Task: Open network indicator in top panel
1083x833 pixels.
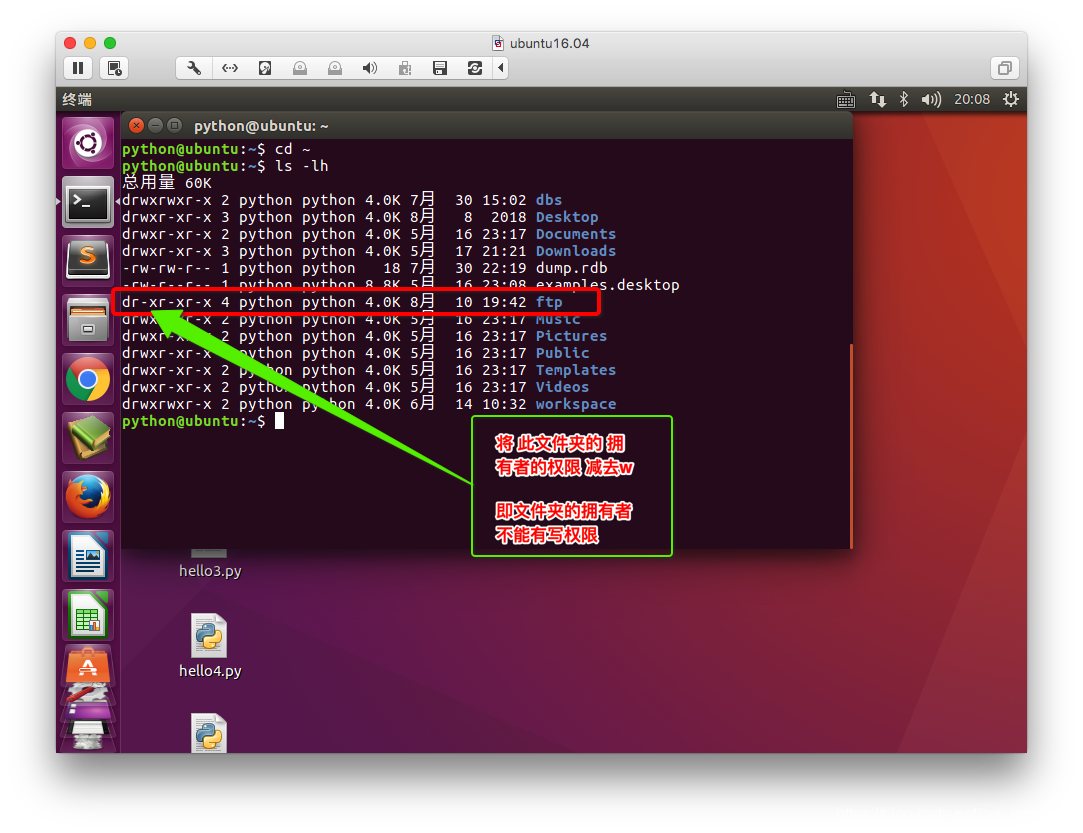Action: 877,99
